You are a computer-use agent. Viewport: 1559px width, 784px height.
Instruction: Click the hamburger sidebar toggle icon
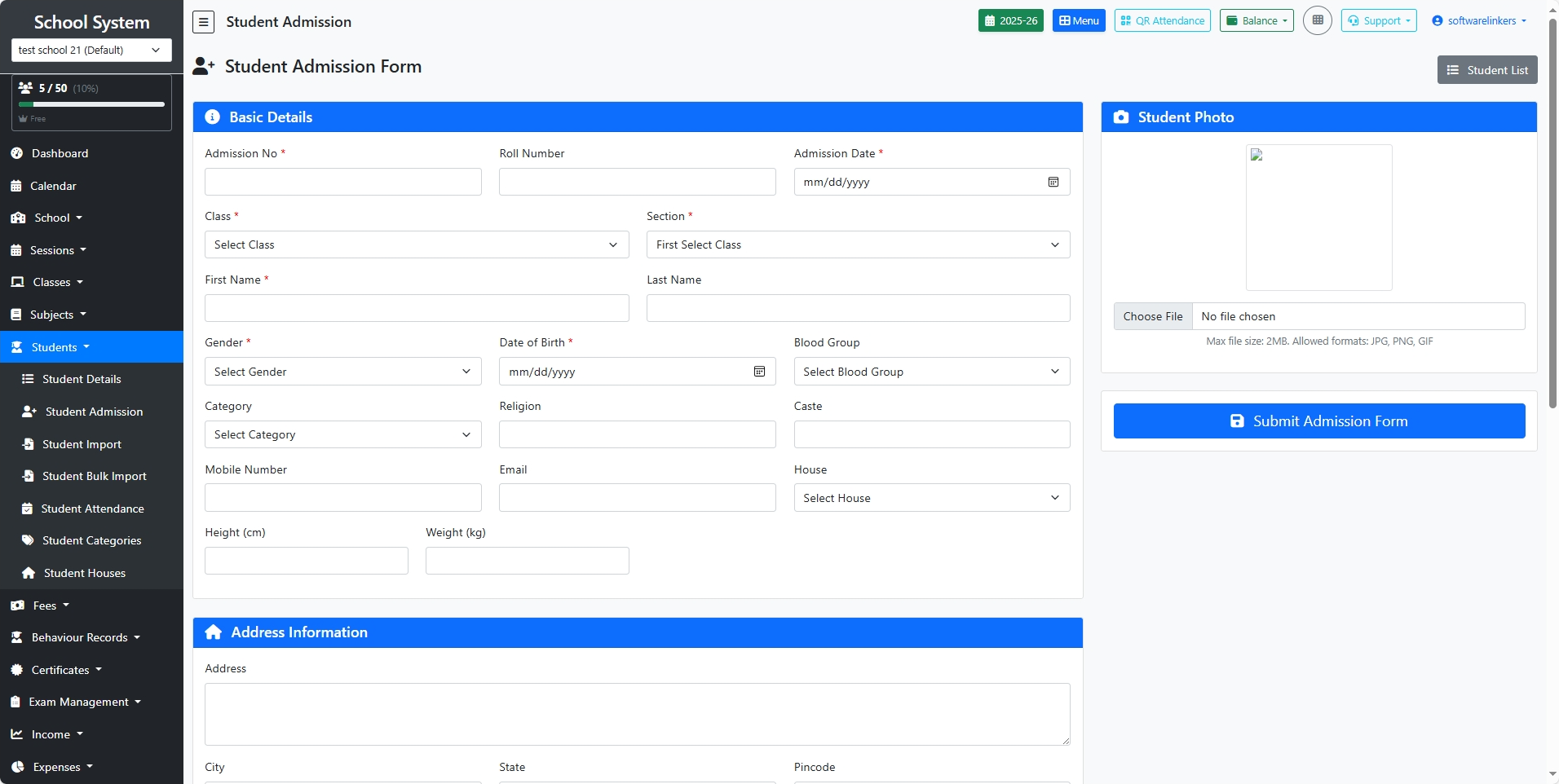(x=203, y=22)
